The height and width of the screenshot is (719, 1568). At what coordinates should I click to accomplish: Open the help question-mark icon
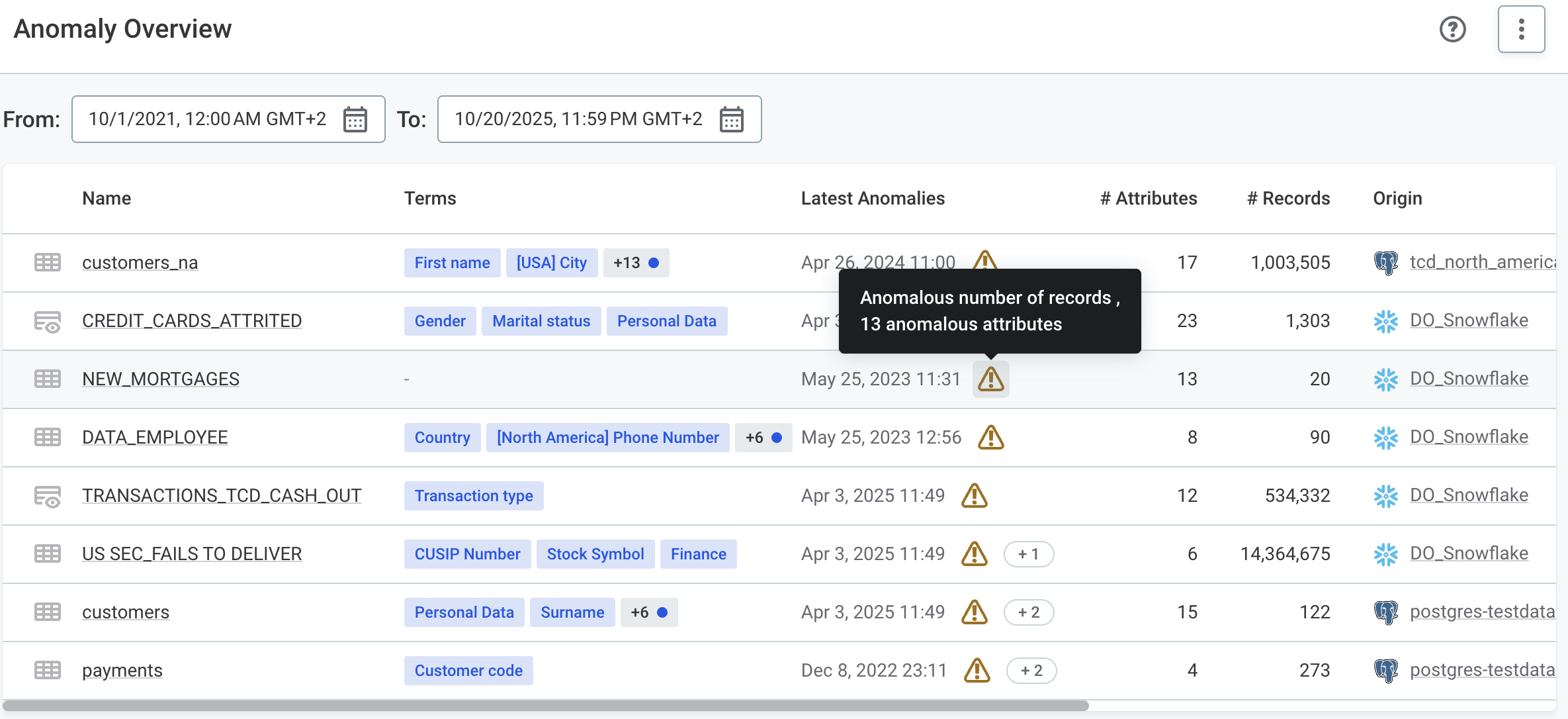1453,29
